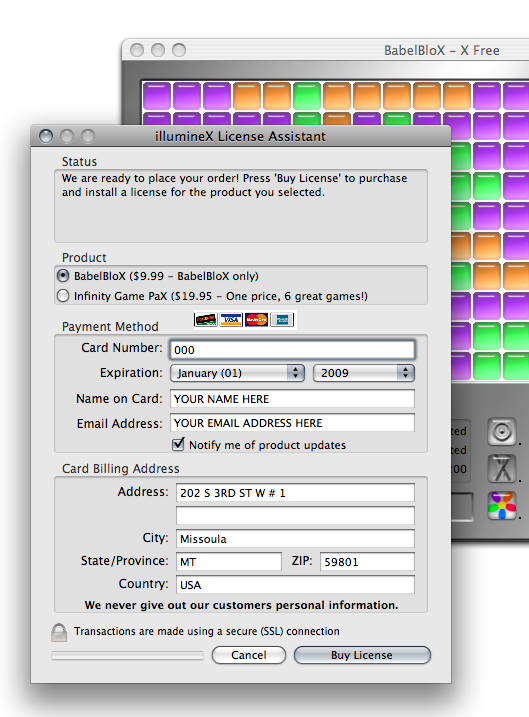
Task: Open the expiration year dropdown showing 2009
Action: 363,373
